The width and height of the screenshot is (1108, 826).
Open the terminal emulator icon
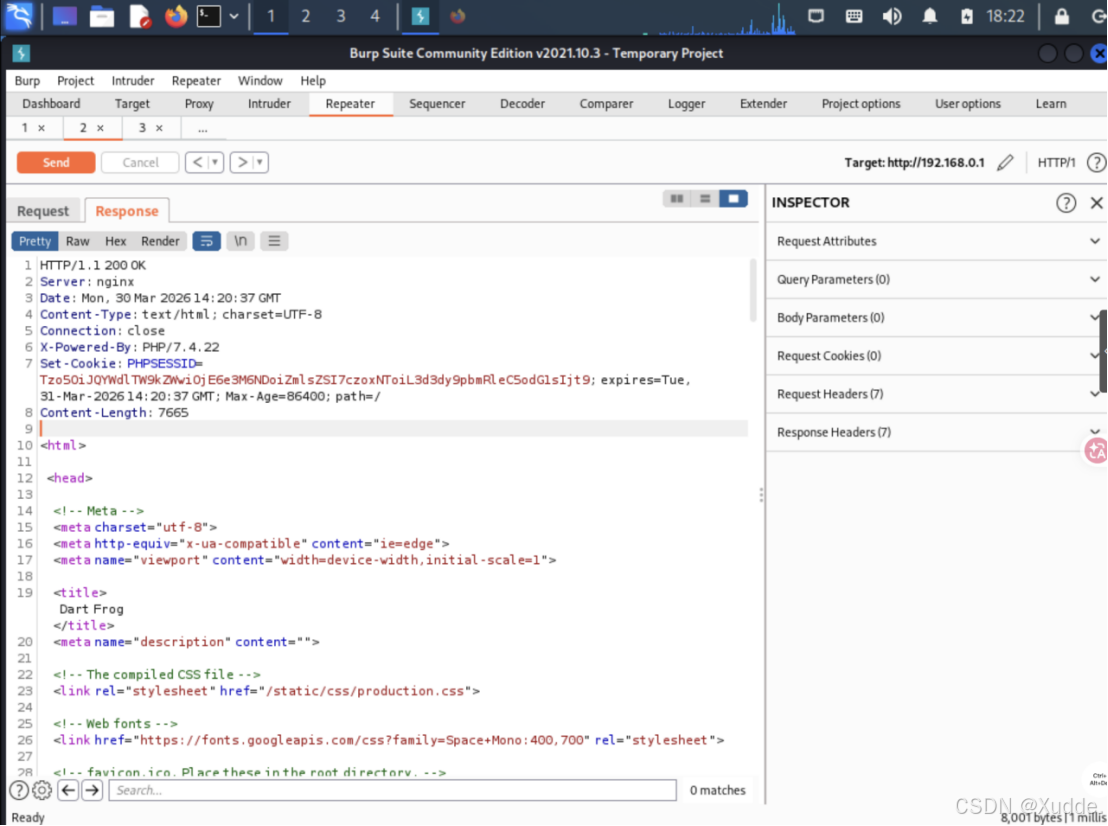208,16
